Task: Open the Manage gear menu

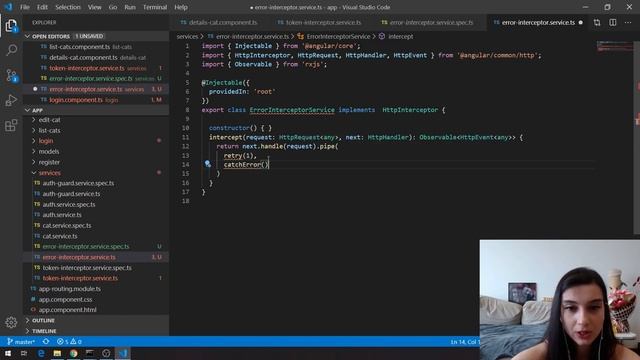Action: (x=11, y=322)
